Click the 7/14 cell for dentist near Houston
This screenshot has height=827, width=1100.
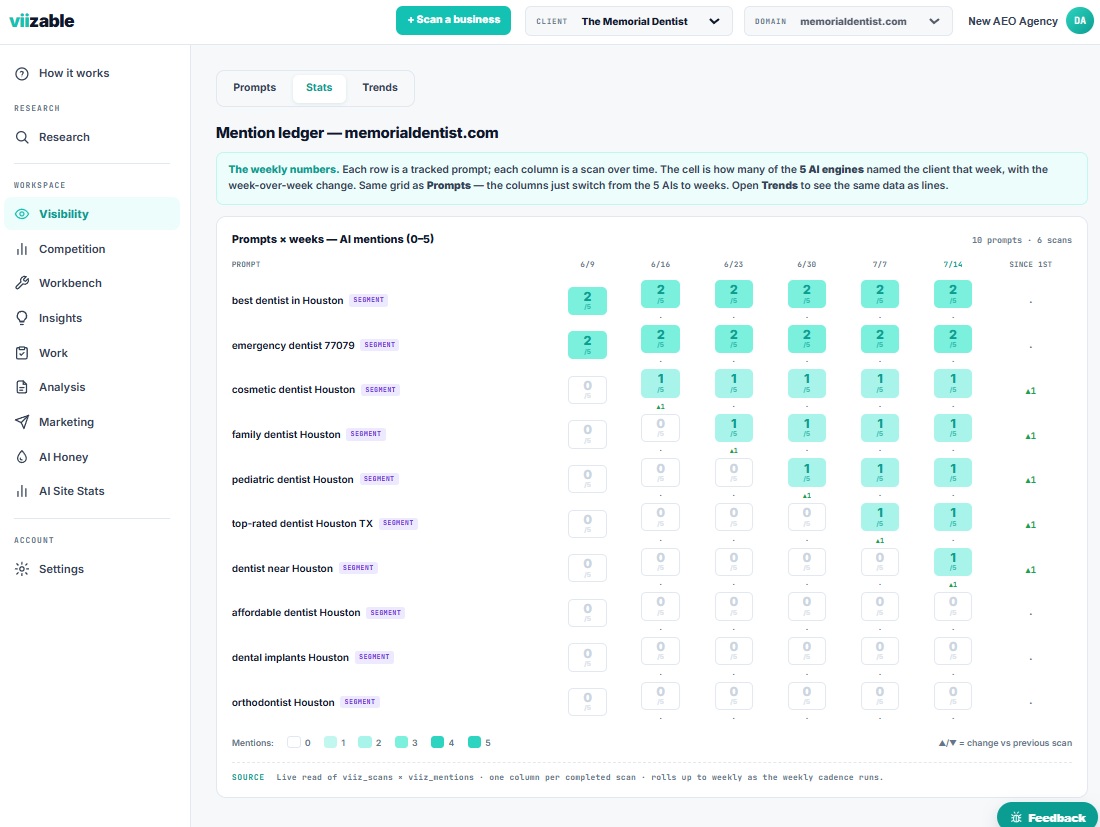tap(953, 562)
